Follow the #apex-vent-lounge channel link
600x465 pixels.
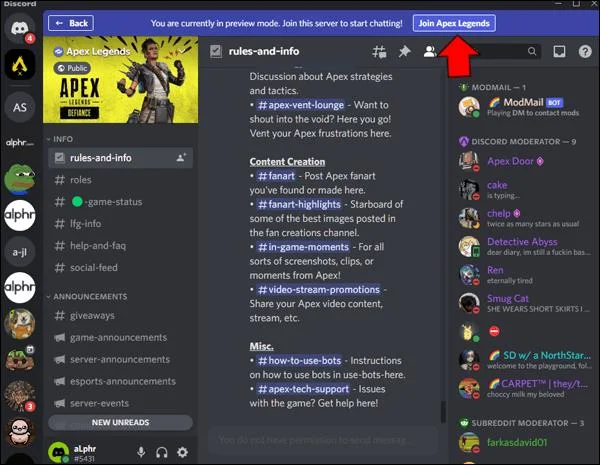(x=301, y=105)
